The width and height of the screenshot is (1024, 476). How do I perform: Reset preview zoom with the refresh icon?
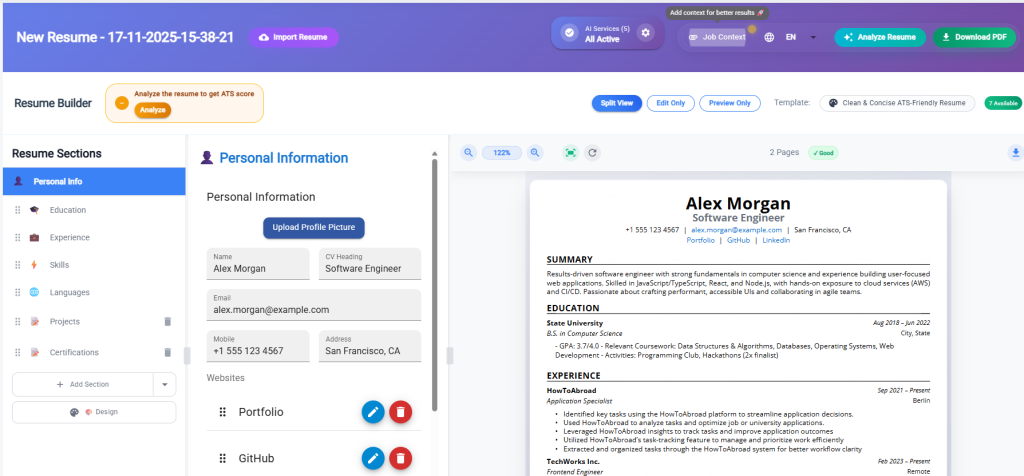(x=592, y=153)
